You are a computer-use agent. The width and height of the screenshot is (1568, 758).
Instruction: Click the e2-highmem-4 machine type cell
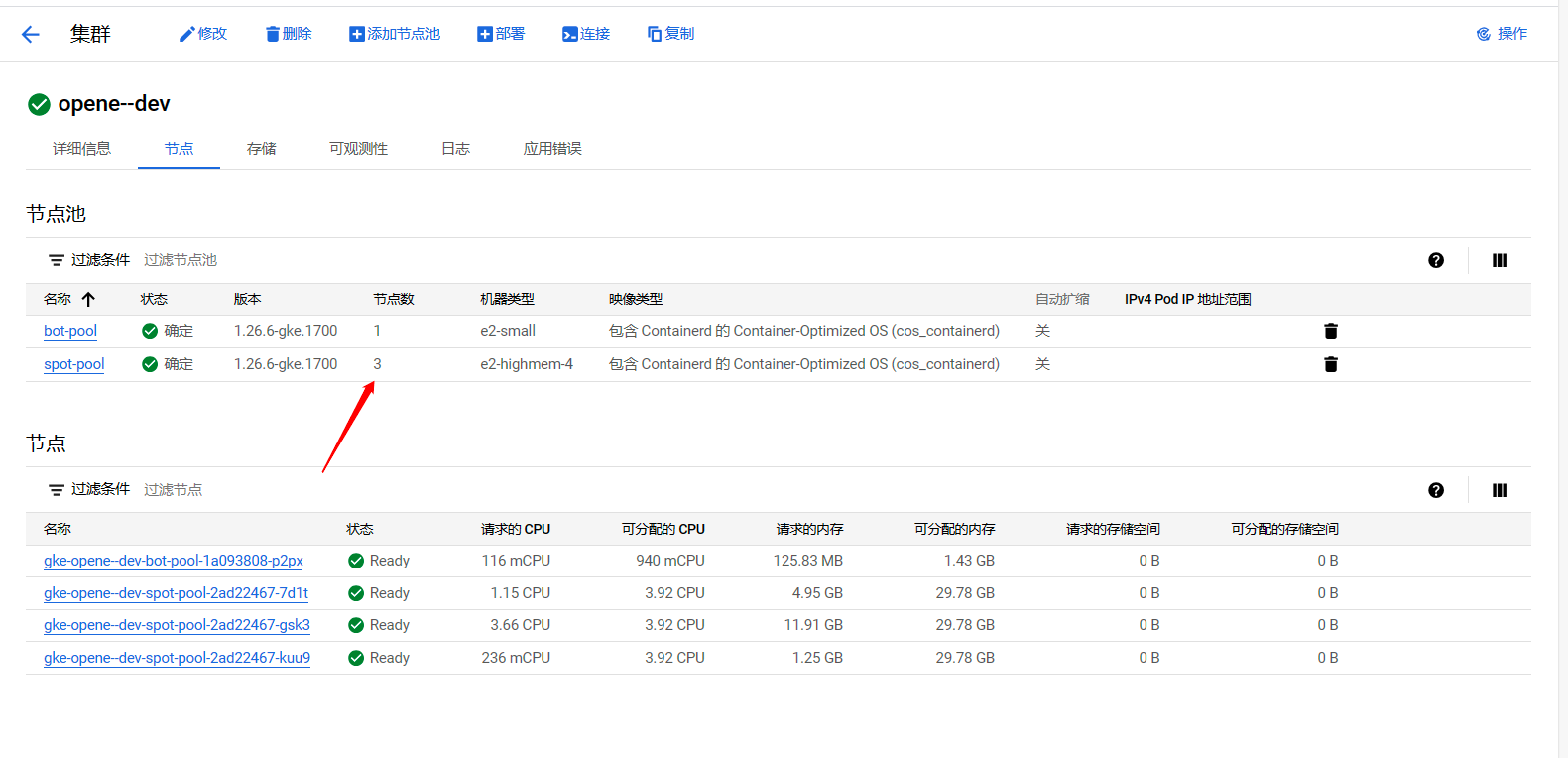click(527, 364)
